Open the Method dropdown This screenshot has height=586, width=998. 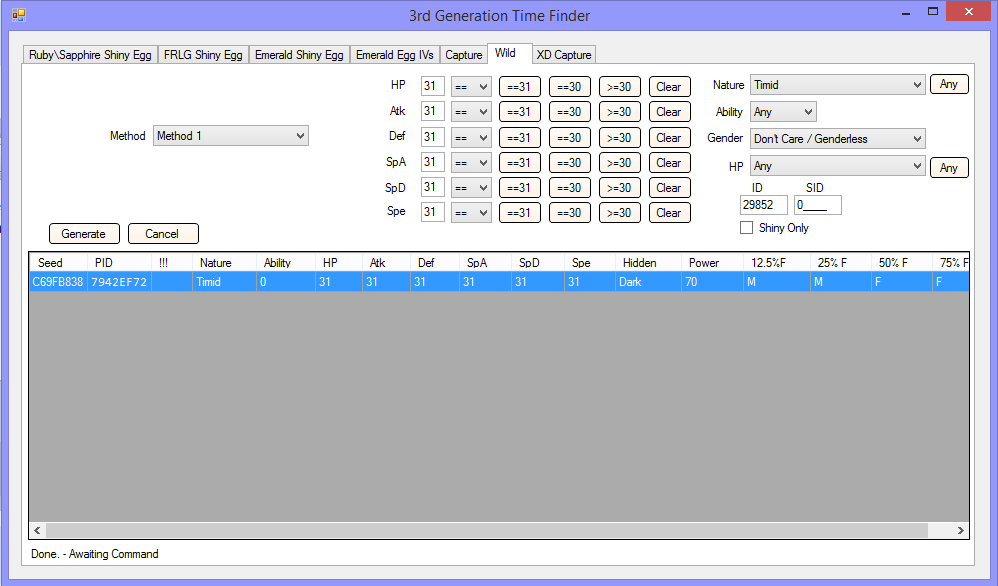click(230, 136)
